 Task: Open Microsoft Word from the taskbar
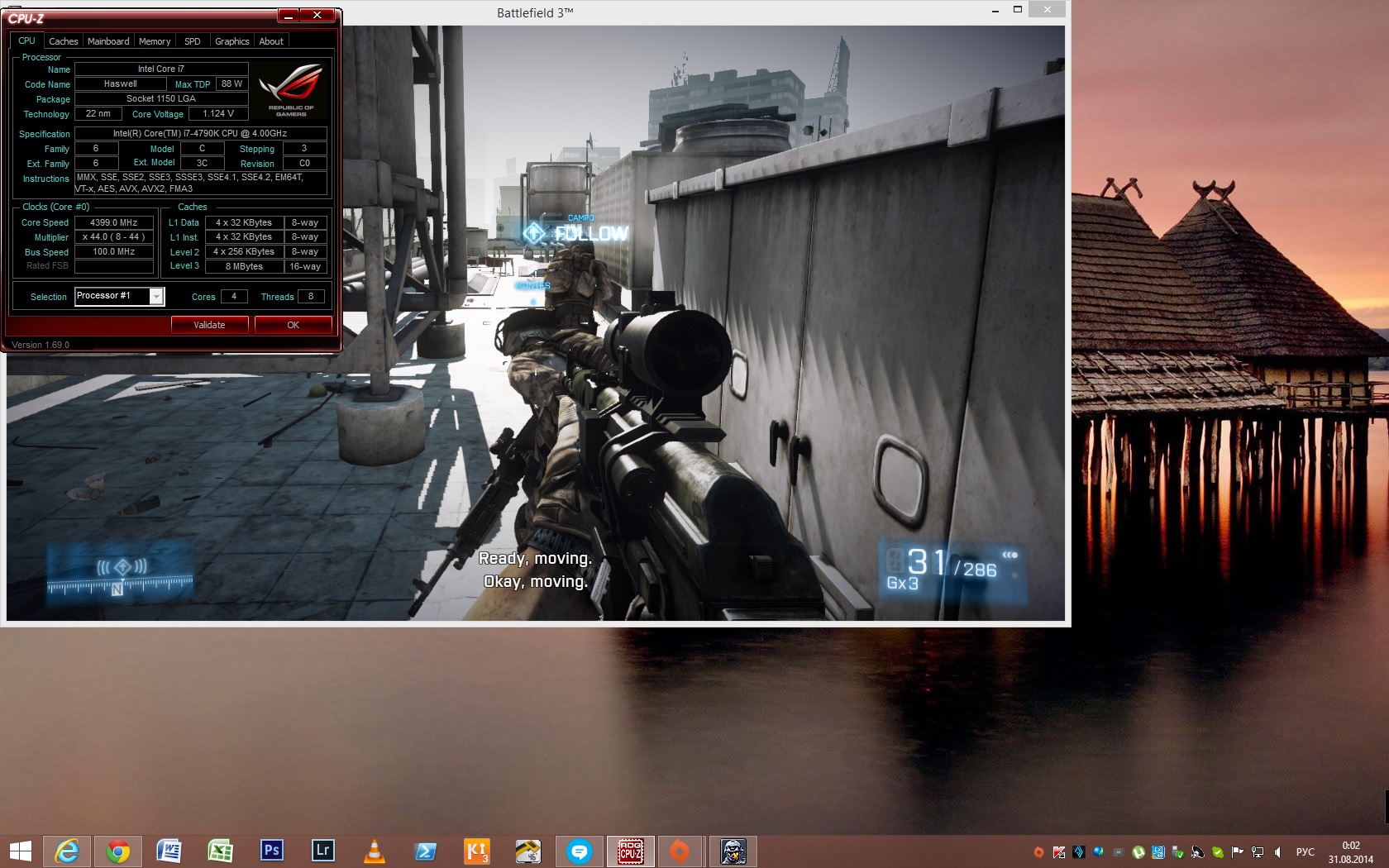click(169, 851)
